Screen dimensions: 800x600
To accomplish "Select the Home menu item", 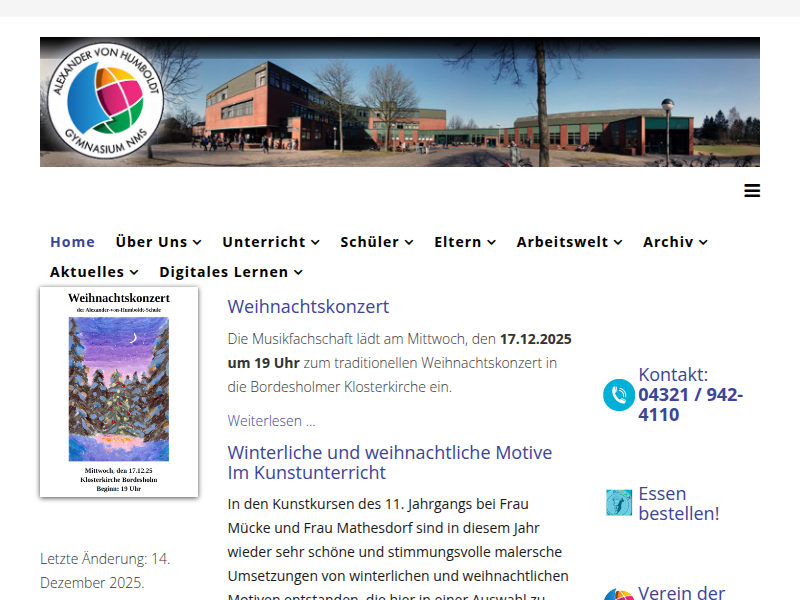I will [x=72, y=241].
